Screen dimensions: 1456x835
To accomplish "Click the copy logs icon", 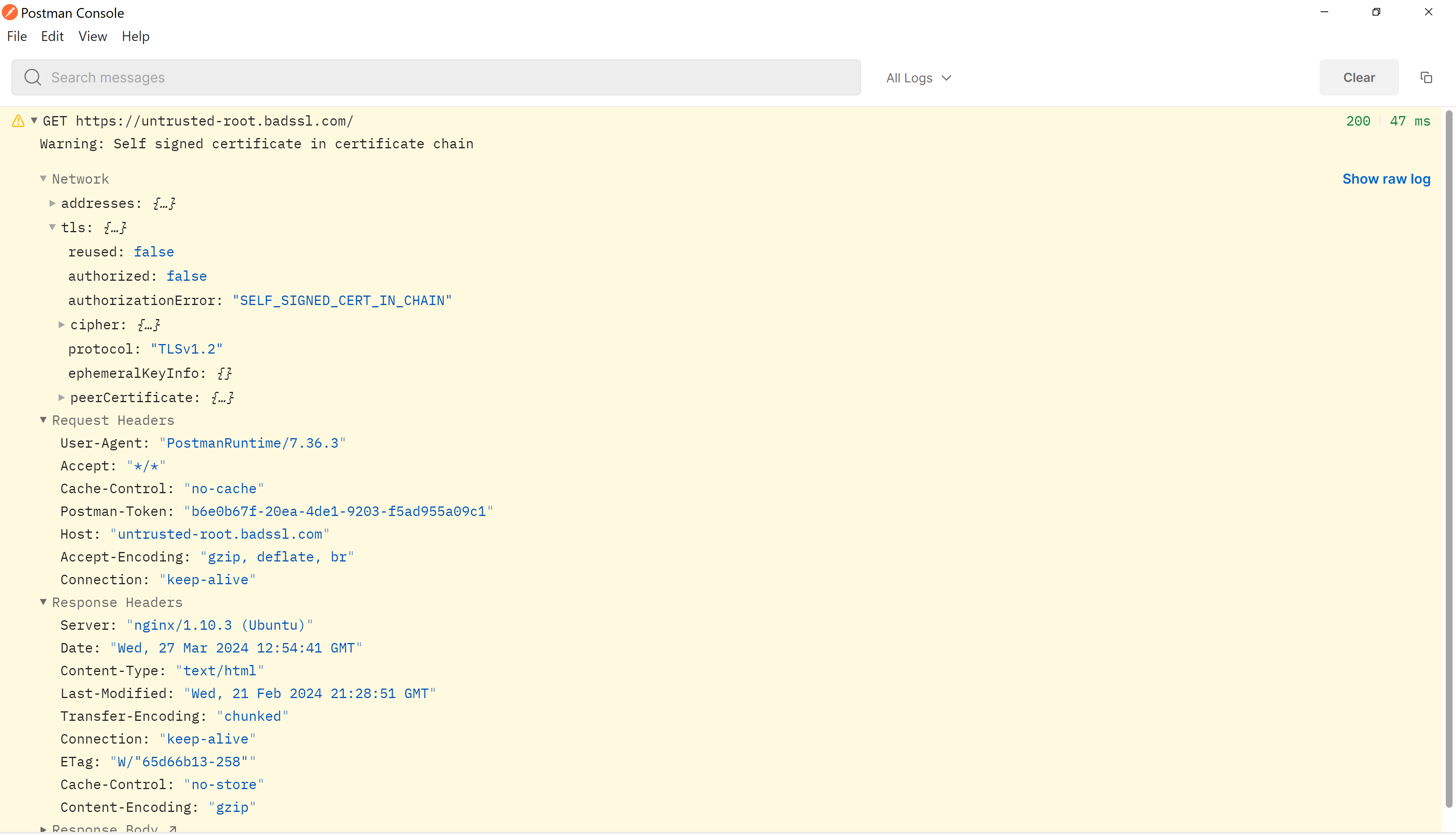I will (1426, 77).
